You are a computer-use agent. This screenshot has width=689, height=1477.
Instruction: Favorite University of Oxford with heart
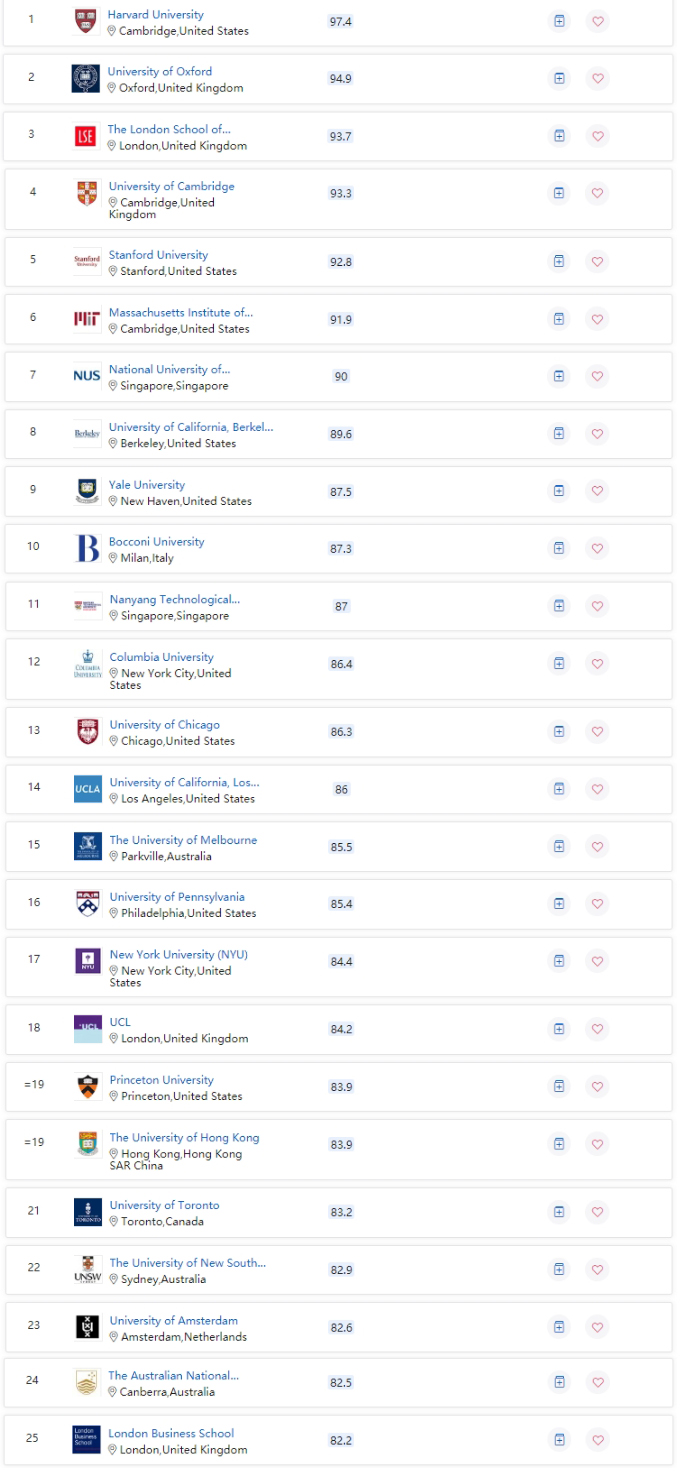(598, 78)
